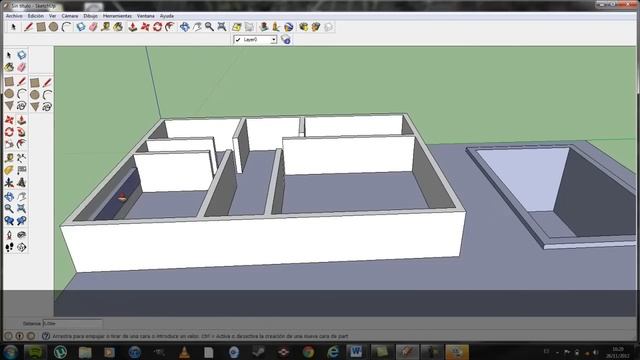Open the Dibujo menu
The width and height of the screenshot is (640, 360).
91,16
